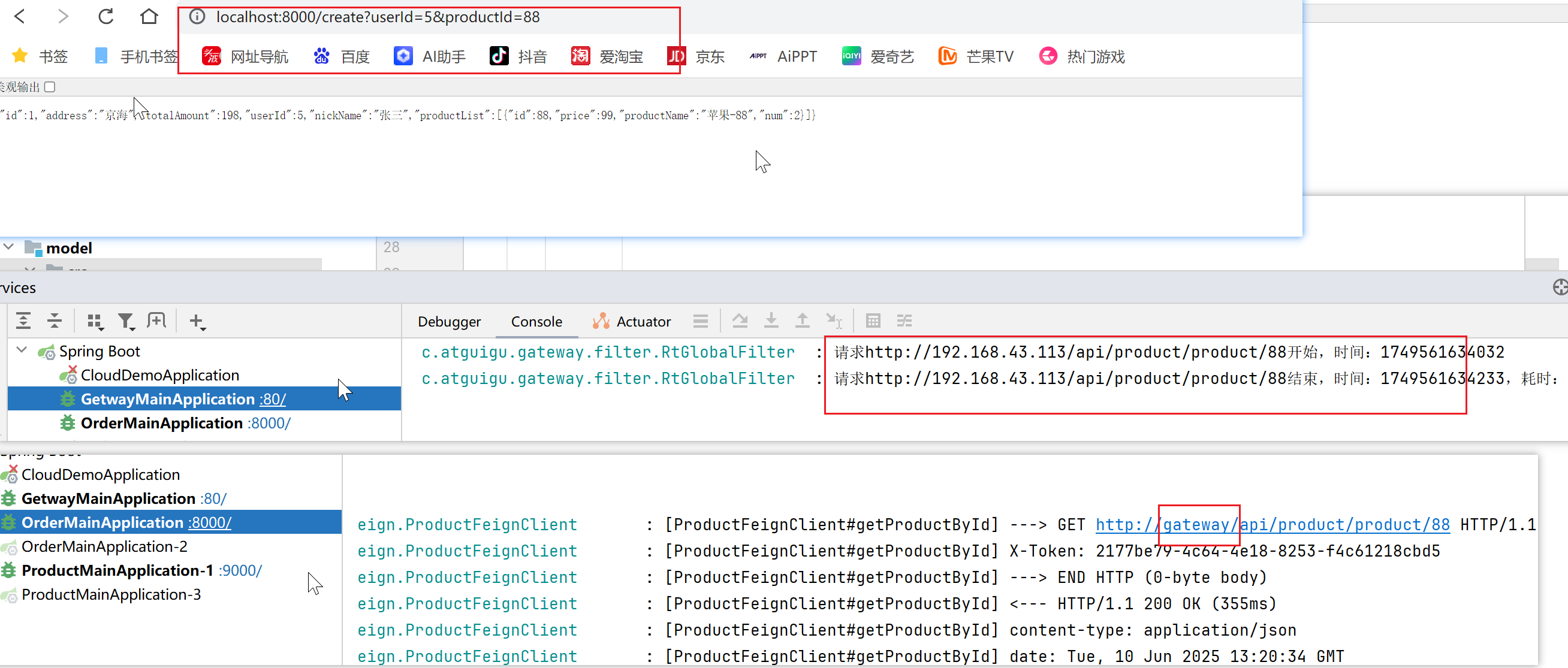1568x668 pixels.
Task: Open the :8000/ link in lower Services tree
Action: (x=210, y=522)
